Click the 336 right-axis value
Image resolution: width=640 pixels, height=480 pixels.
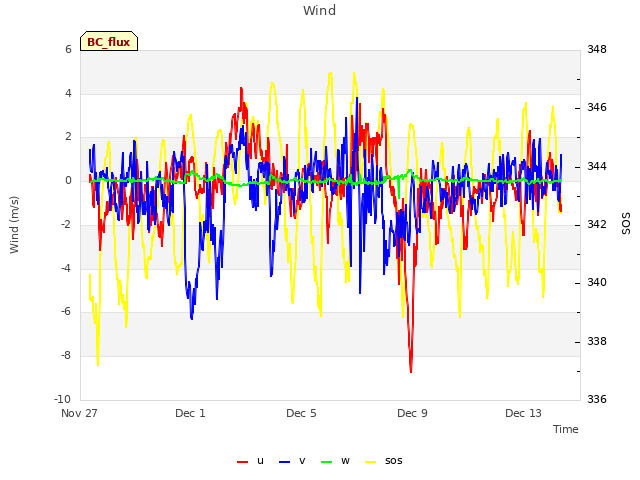[597, 399]
